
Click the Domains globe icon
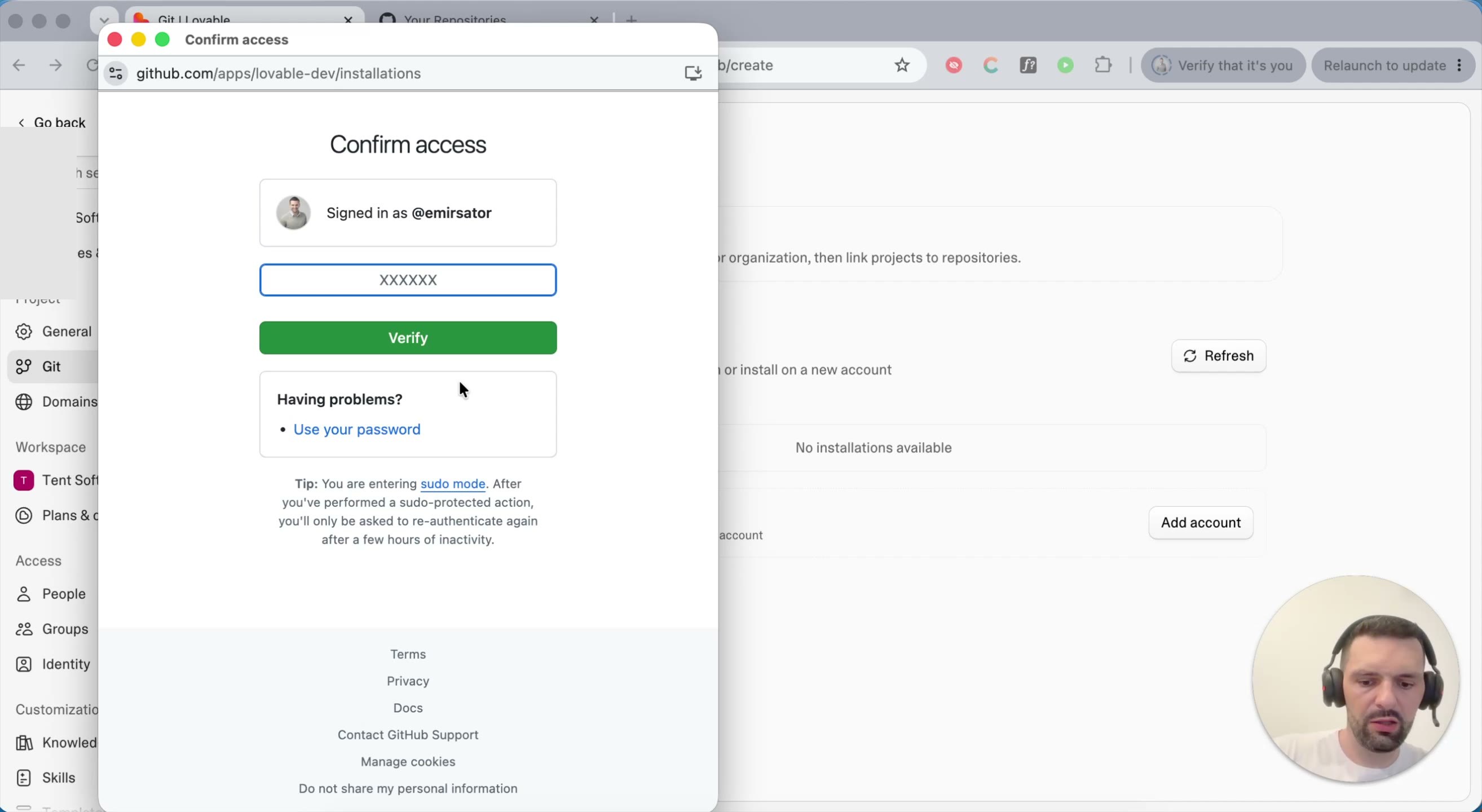(x=24, y=402)
